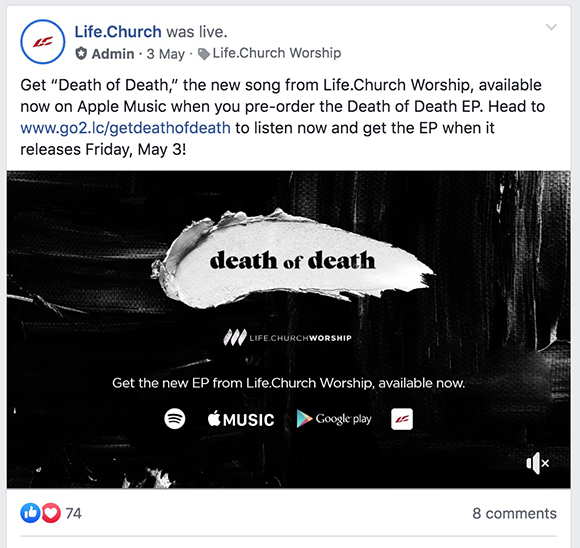
Task: Click the death of death video thumbnail
Action: (x=289, y=329)
